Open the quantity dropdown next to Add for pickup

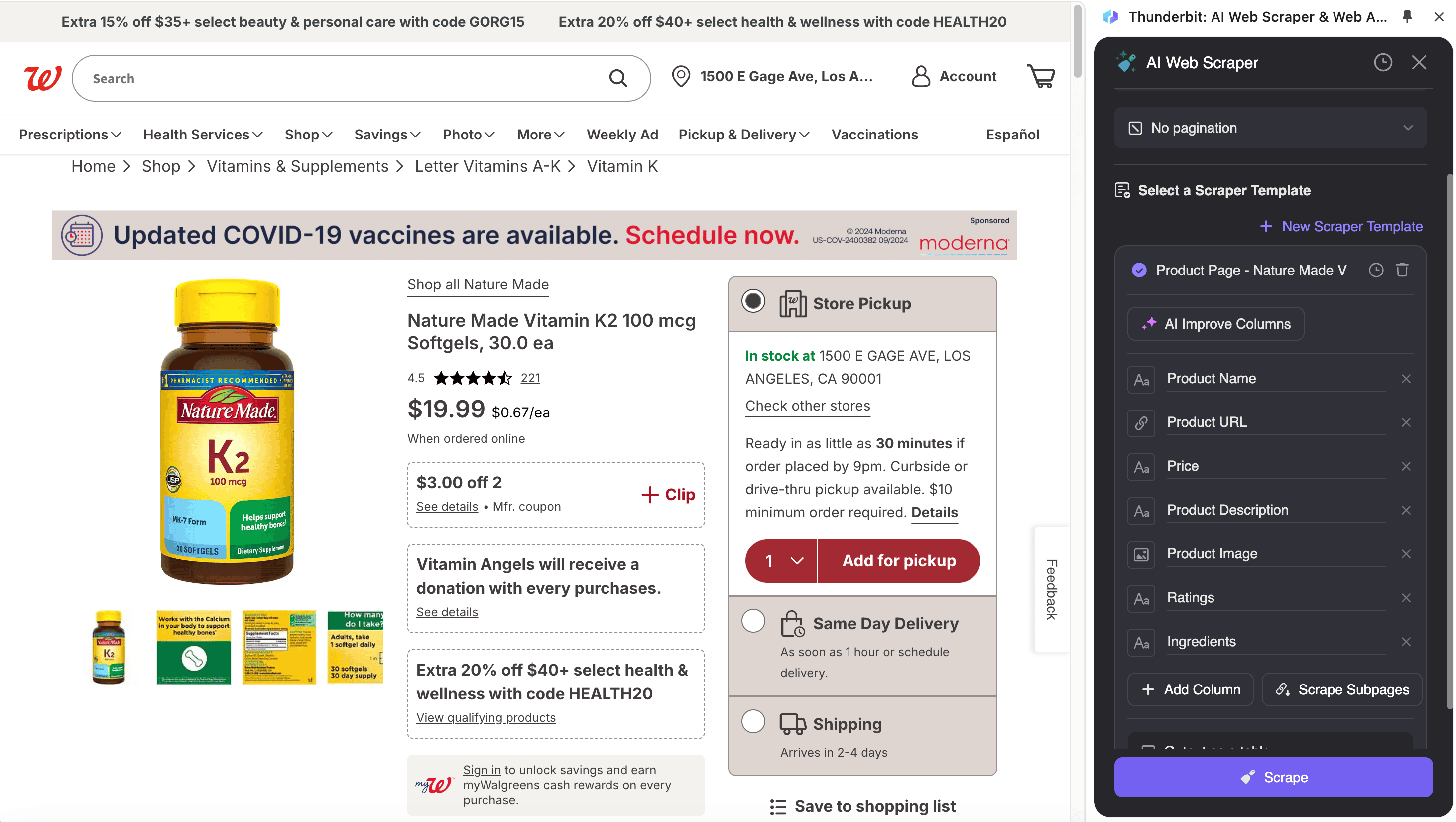pos(782,561)
